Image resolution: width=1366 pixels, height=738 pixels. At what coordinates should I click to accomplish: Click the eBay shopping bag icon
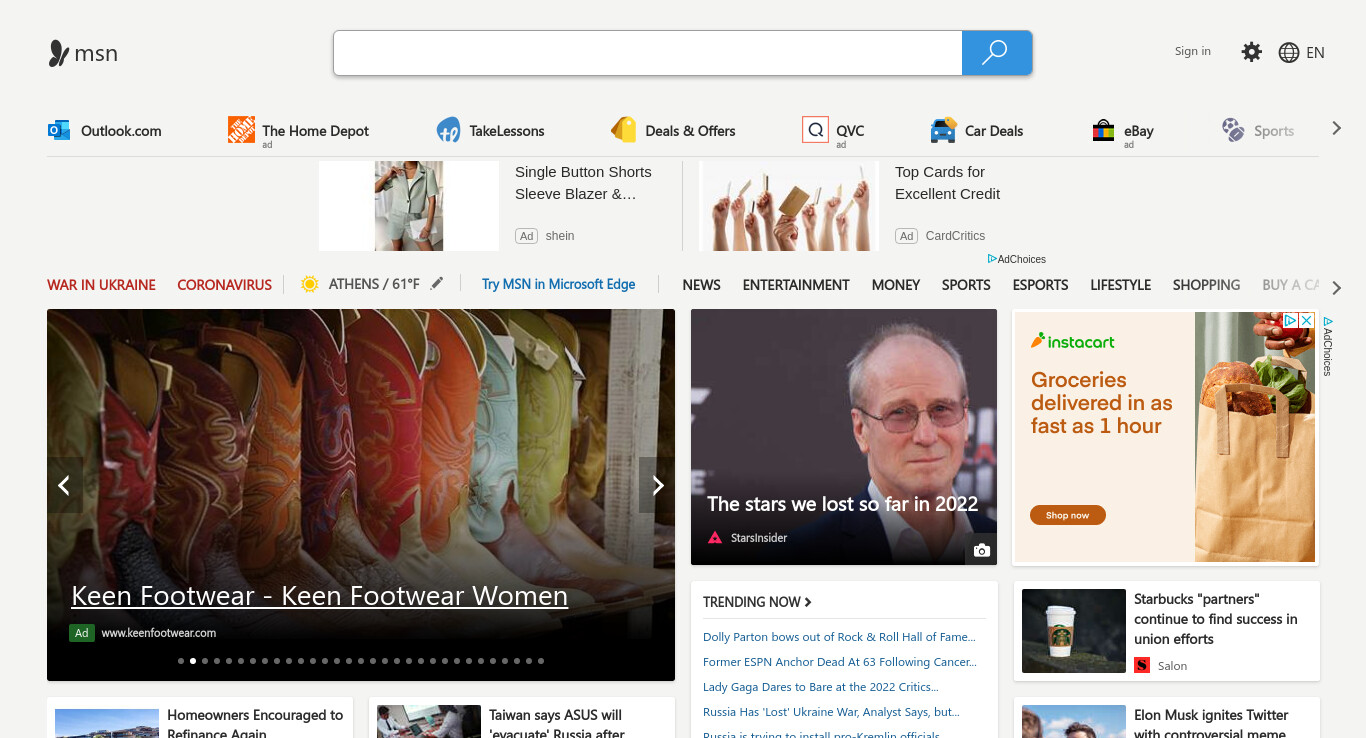tap(1103, 130)
